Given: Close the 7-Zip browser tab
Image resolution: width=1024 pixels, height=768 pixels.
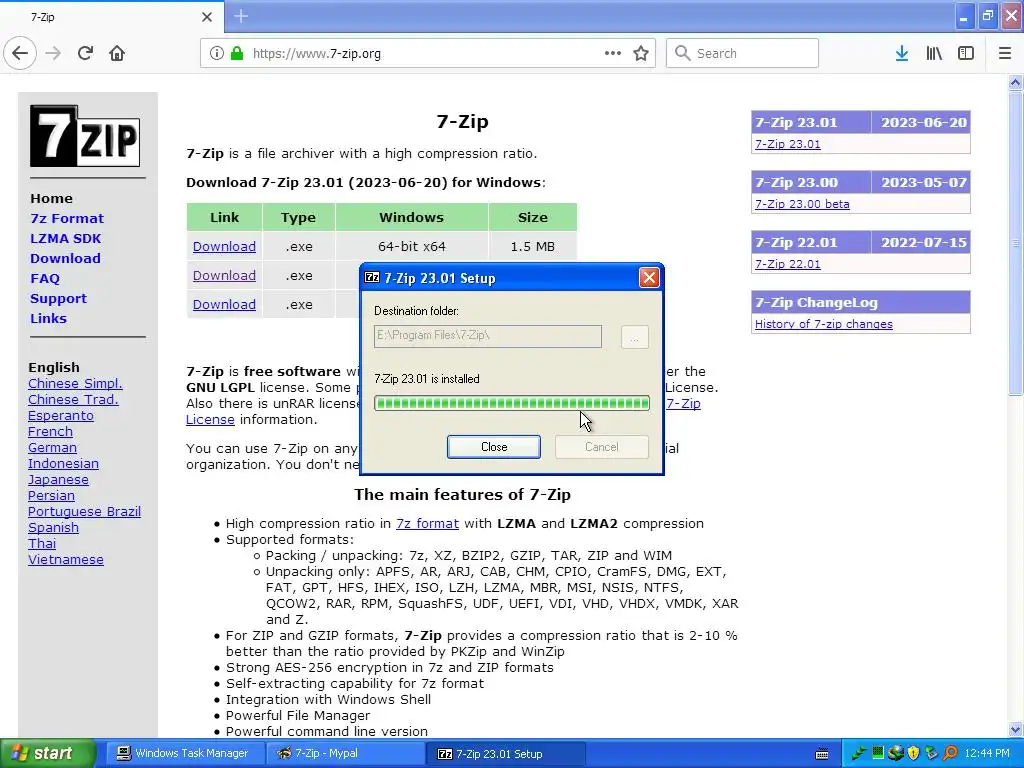Looking at the screenshot, I should 206,17.
